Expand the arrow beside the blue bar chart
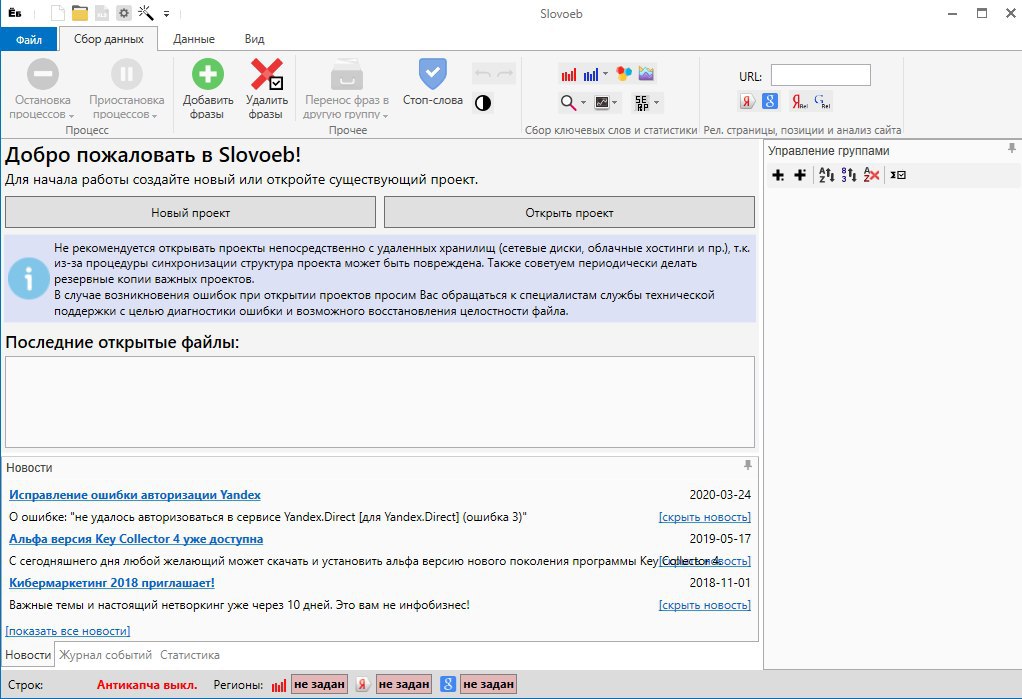 pyautogui.click(x=606, y=74)
